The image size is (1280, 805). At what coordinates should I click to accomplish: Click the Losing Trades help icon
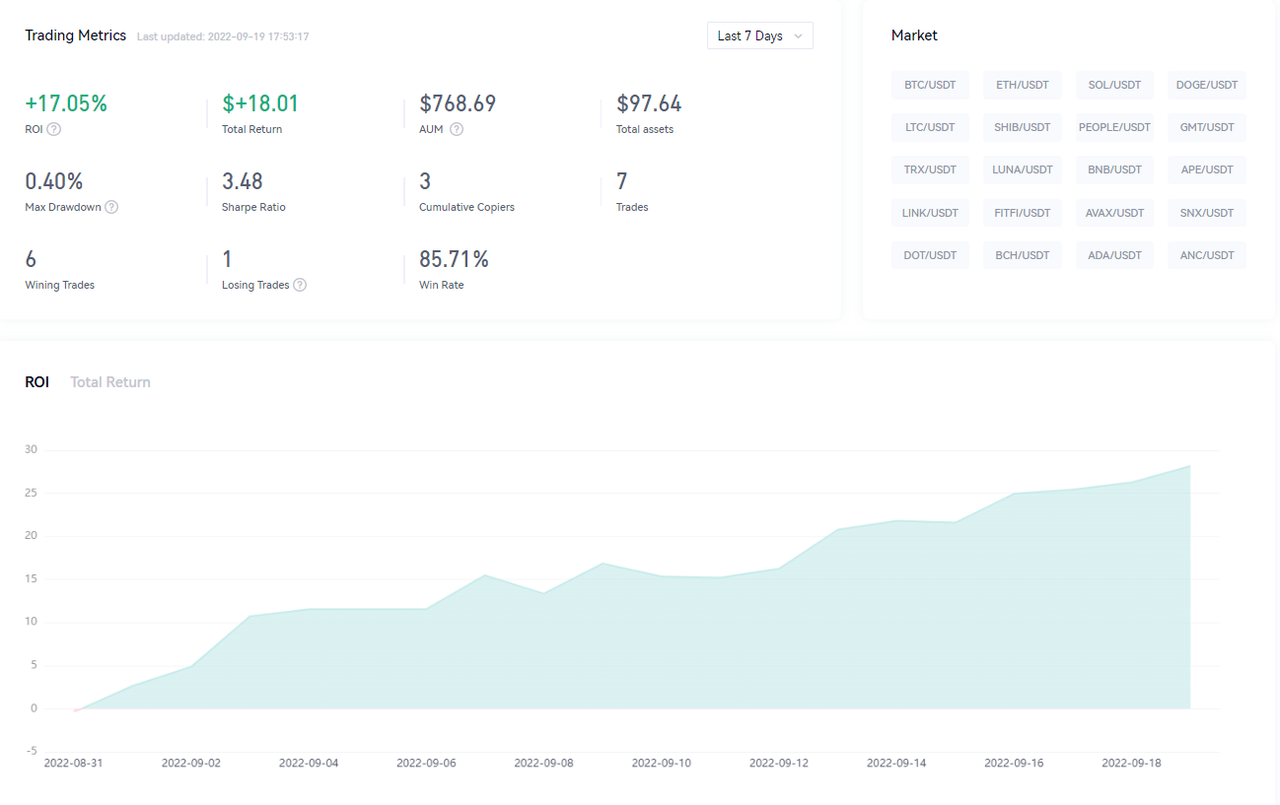[x=300, y=285]
